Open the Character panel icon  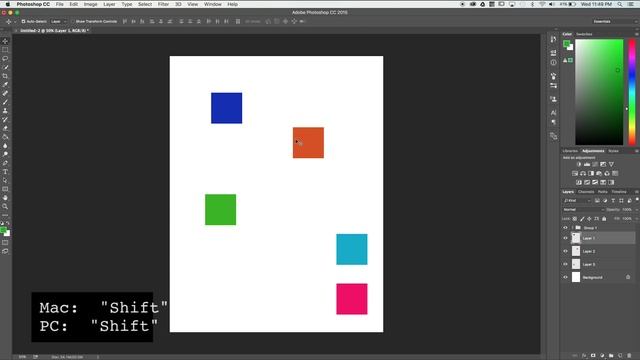point(553,113)
